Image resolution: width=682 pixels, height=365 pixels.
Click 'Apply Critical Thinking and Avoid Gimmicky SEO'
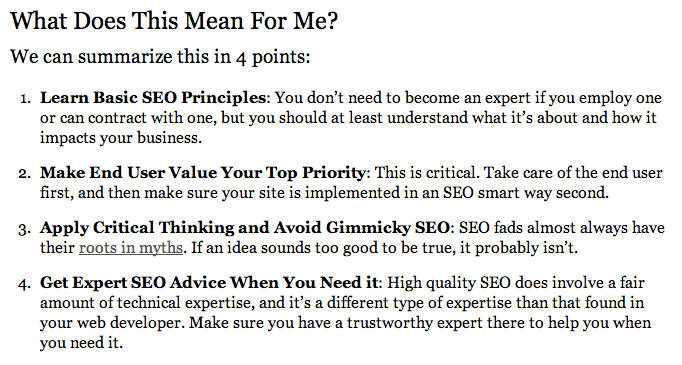tap(245, 228)
